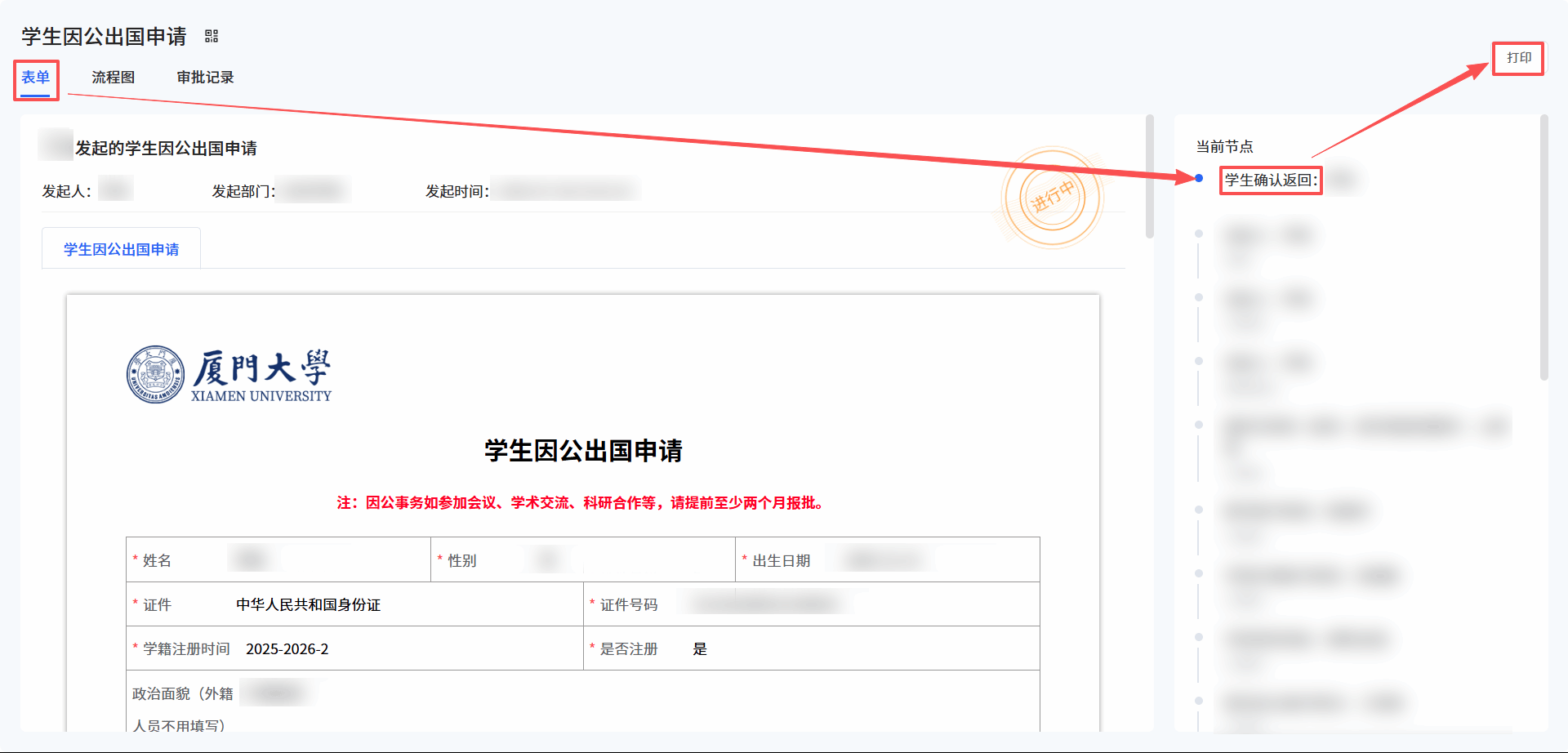This screenshot has width=1568, height=753.
Task: Open the QR code icon beside the title
Action: pos(212,36)
